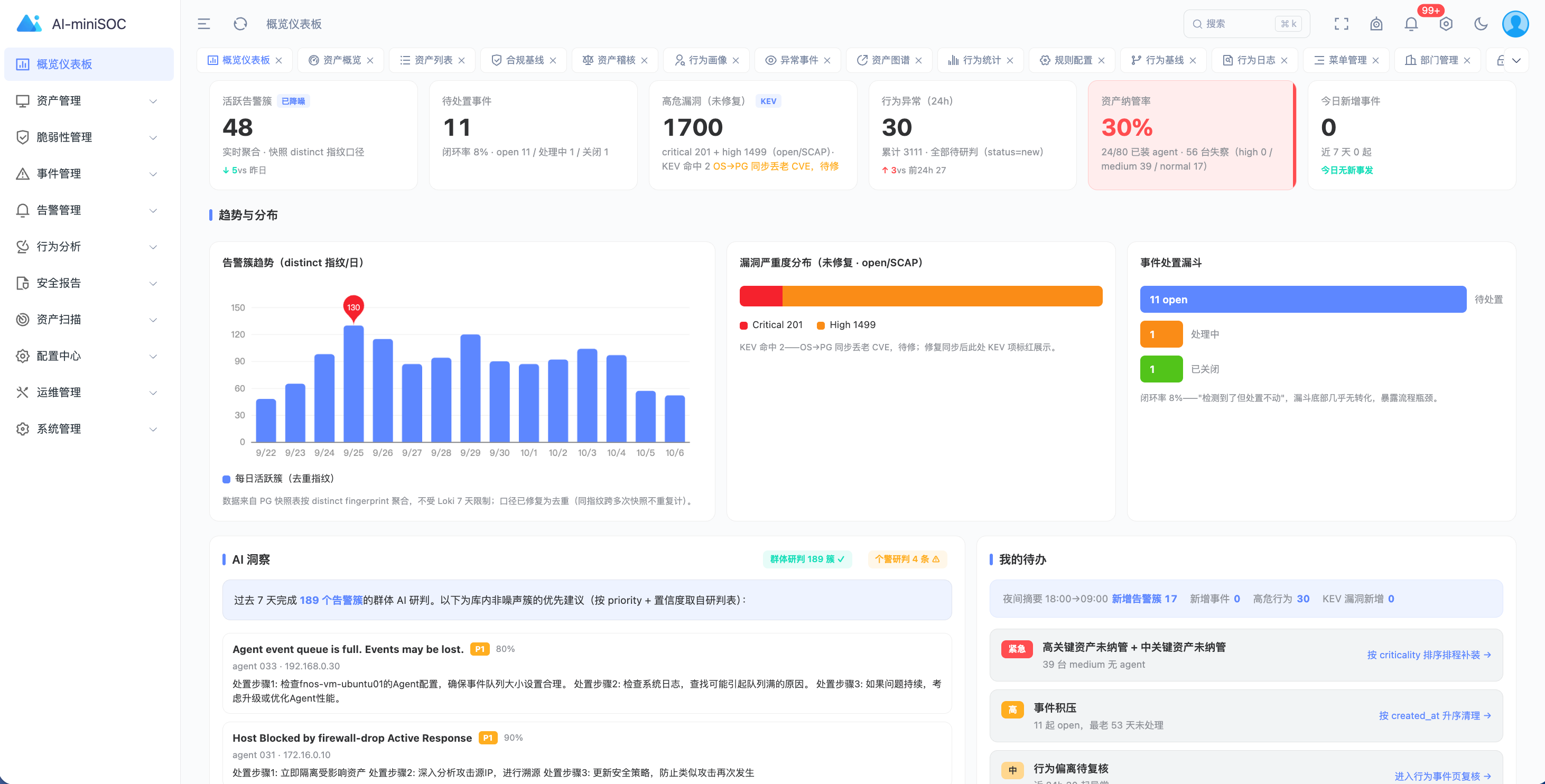Open the 进入行为事件页复核 link
The height and width of the screenshot is (784, 1545).
point(1442,776)
